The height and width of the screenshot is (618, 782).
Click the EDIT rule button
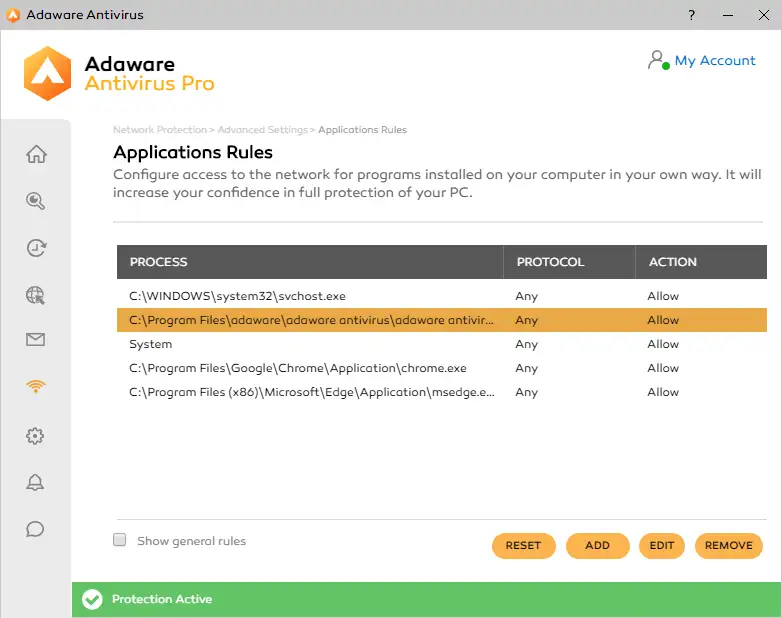click(661, 545)
